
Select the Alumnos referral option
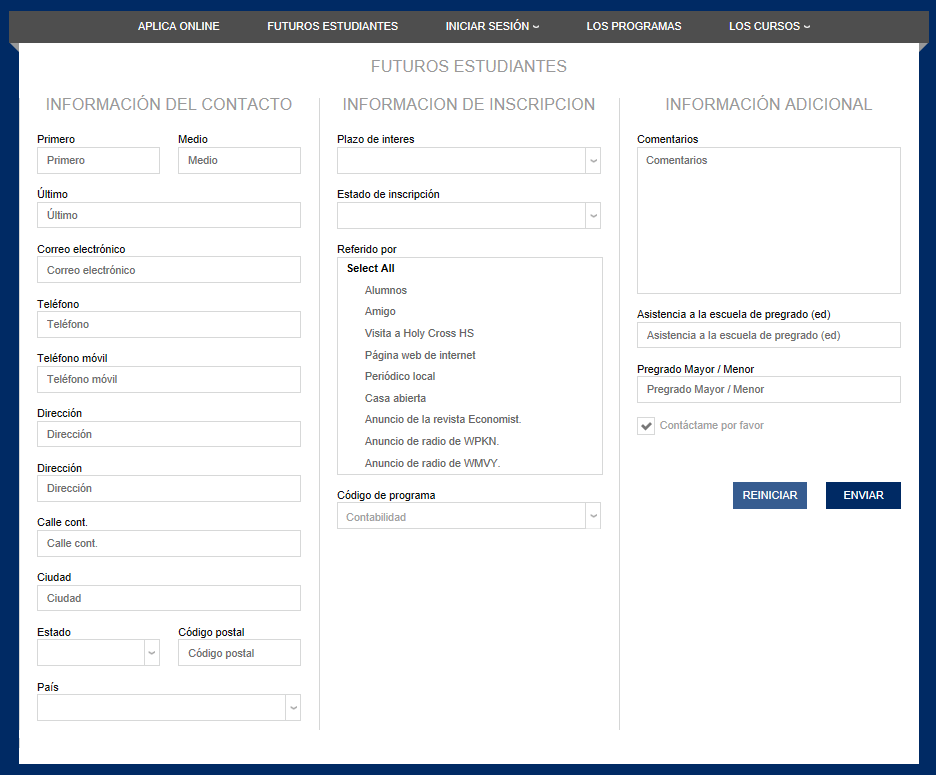tap(385, 290)
